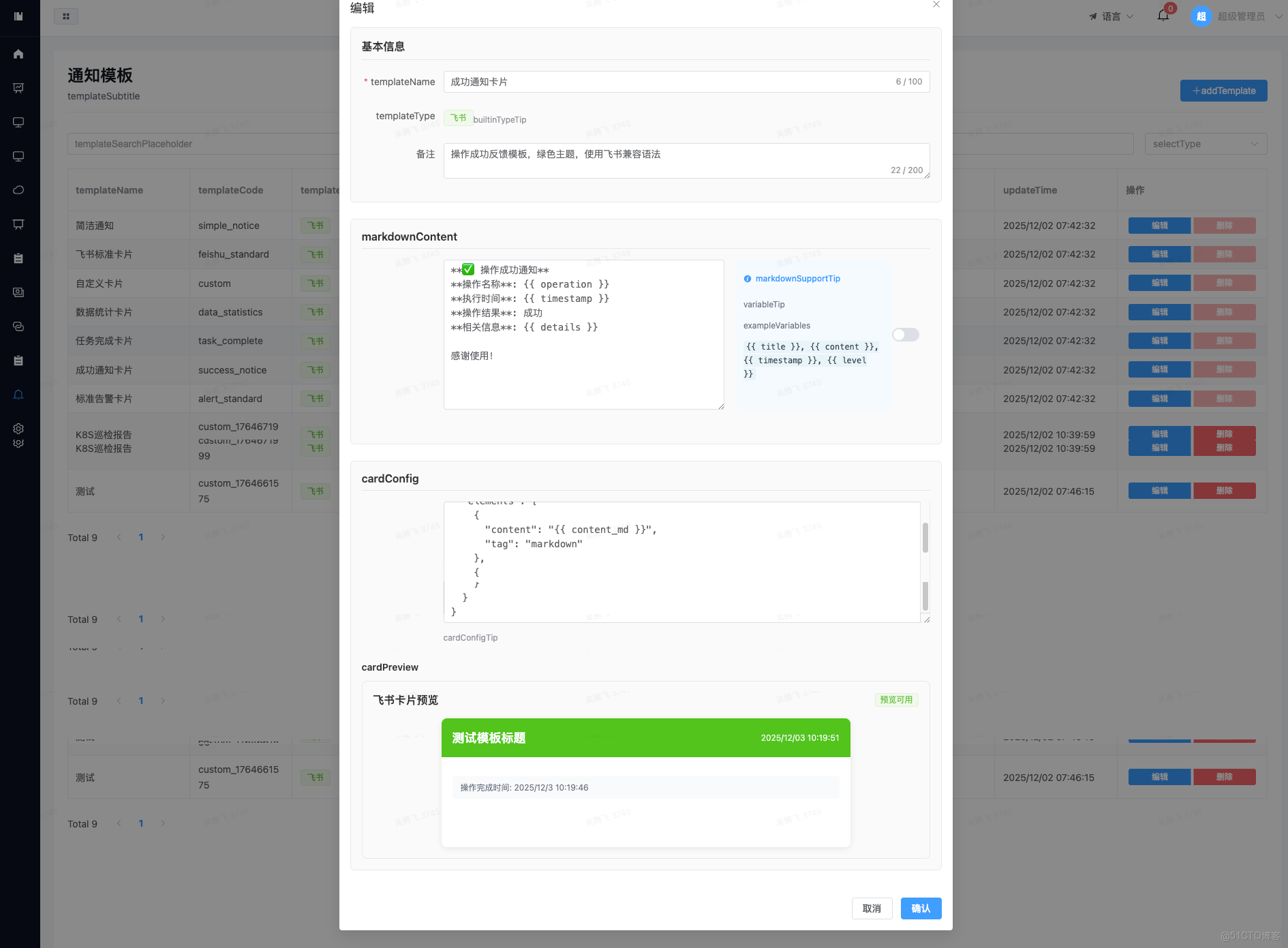The height and width of the screenshot is (948, 1288).
Task: Click the info icon beside markdownSupportTip
Action: point(748,279)
